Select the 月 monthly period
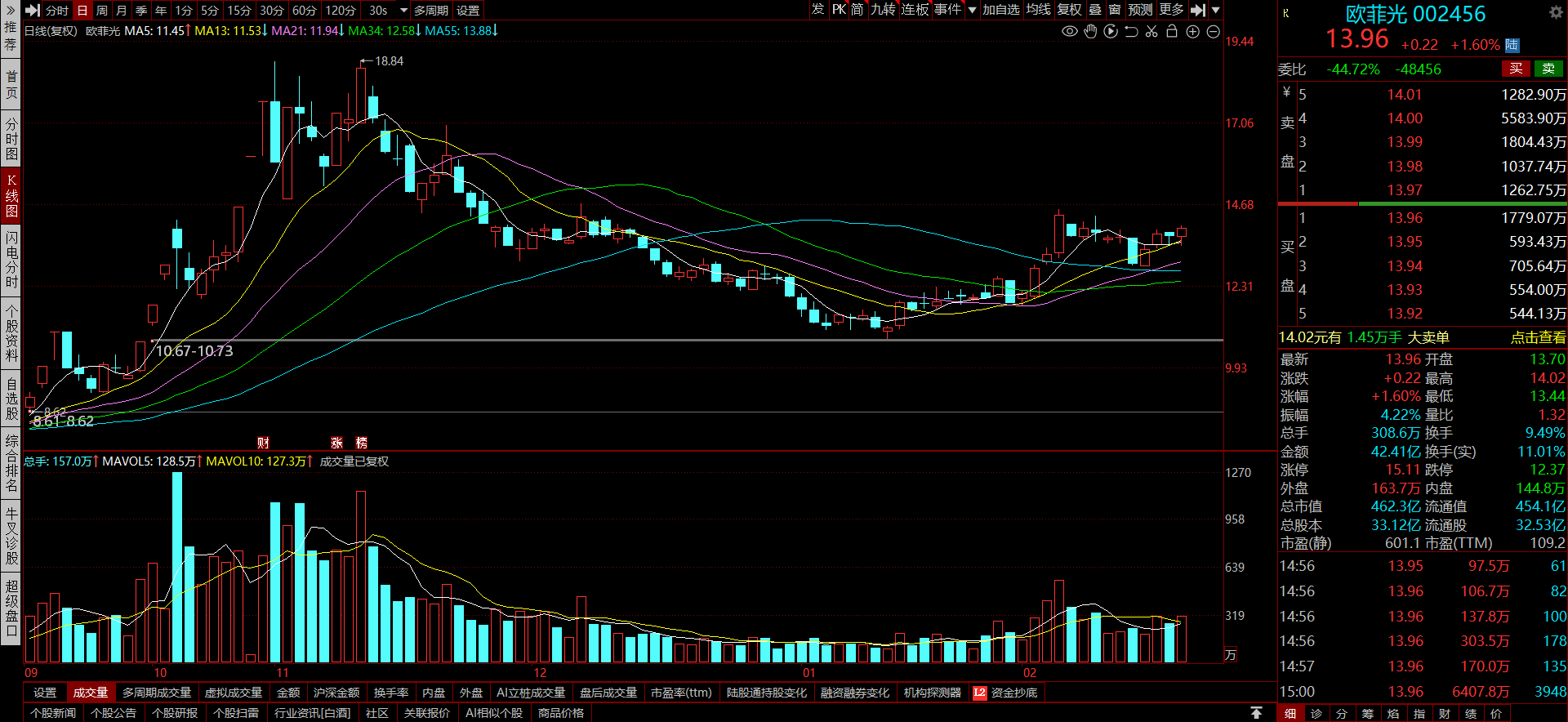The height and width of the screenshot is (722, 1568). pos(122,10)
